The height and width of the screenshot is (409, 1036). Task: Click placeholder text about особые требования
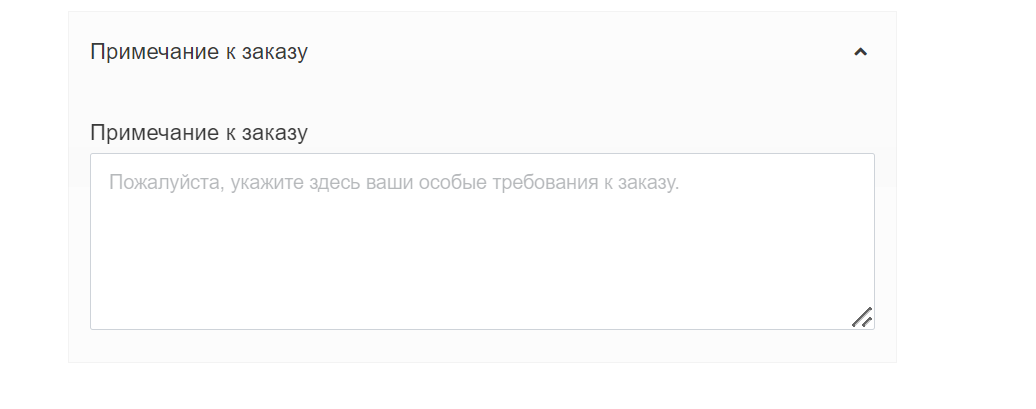pos(394,183)
